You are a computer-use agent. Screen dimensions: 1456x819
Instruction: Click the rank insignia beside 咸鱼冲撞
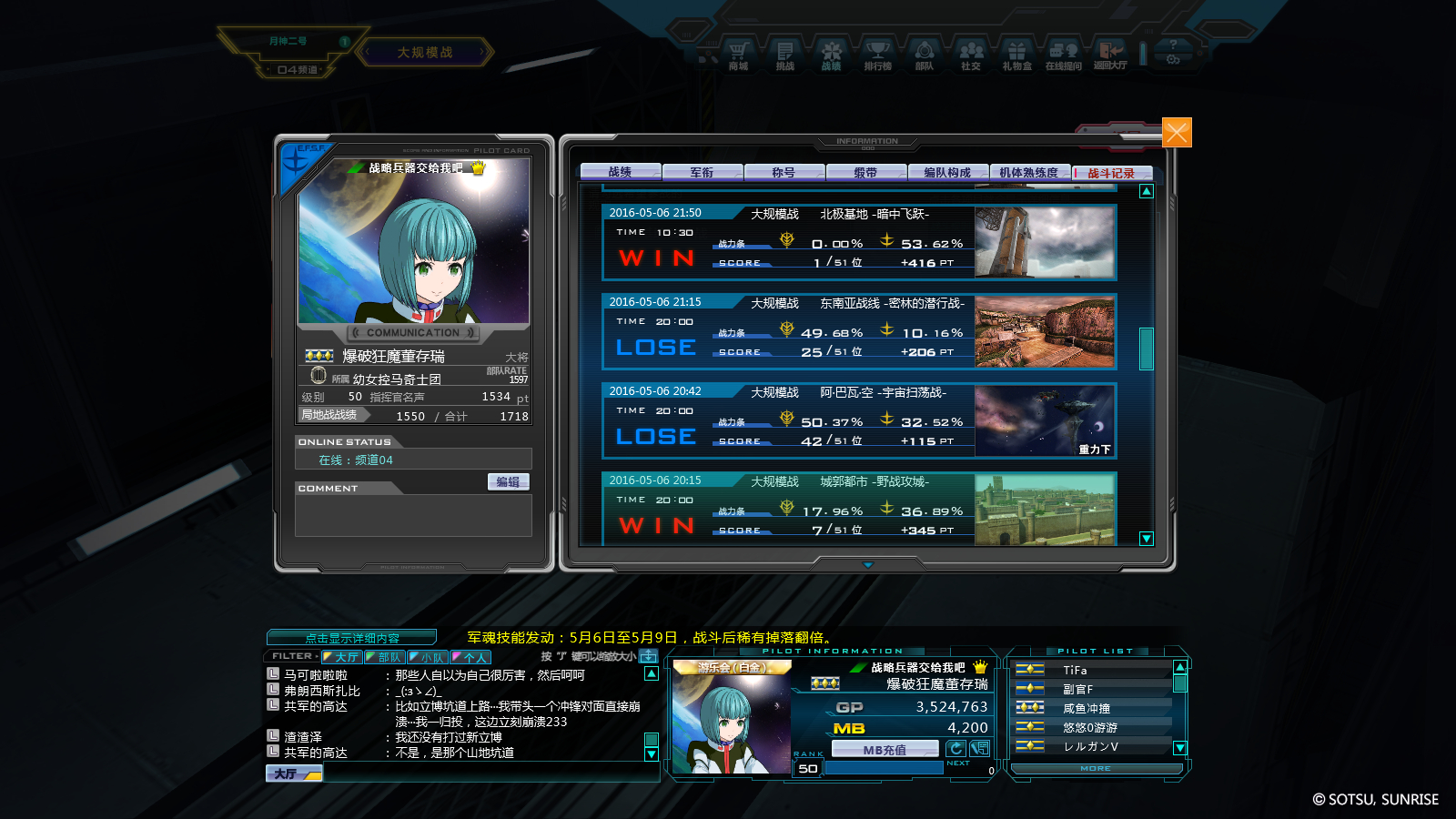[1030, 708]
